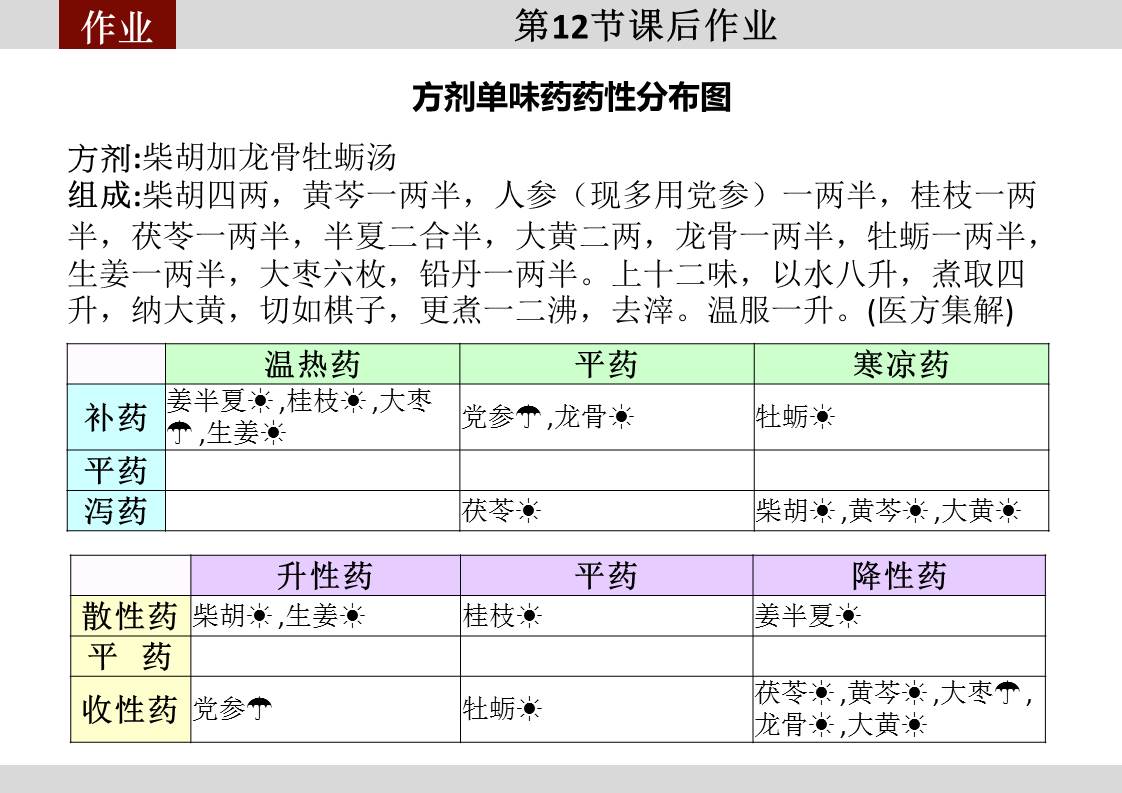This screenshot has width=1122, height=793.
Task: Click the 泻药 row header
Action: [116, 511]
